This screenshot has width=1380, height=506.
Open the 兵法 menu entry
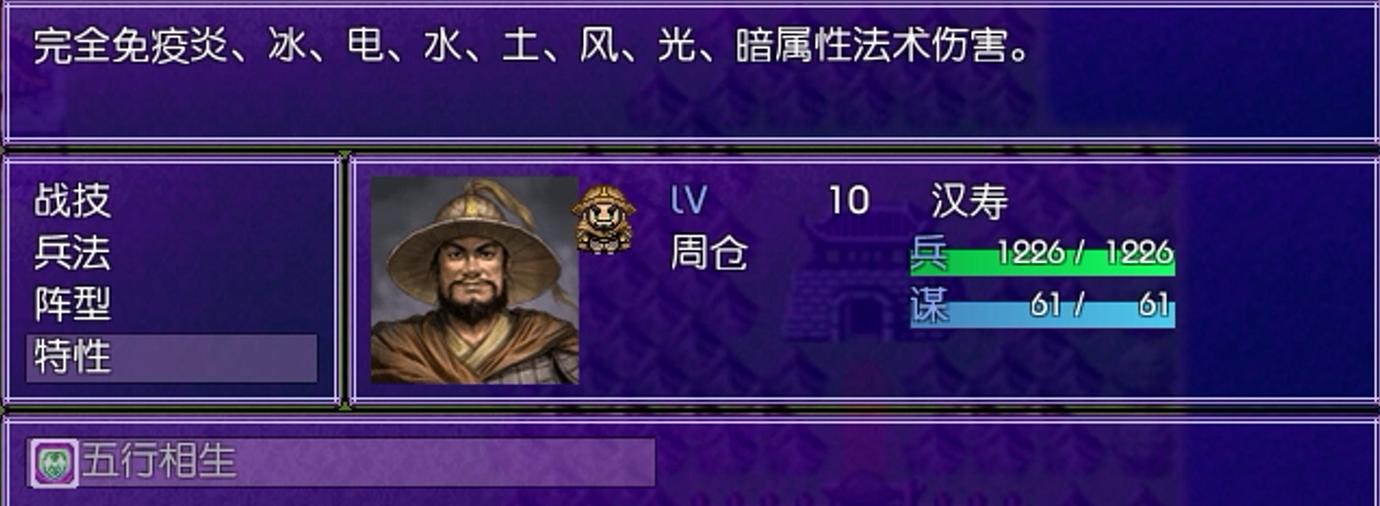72,253
